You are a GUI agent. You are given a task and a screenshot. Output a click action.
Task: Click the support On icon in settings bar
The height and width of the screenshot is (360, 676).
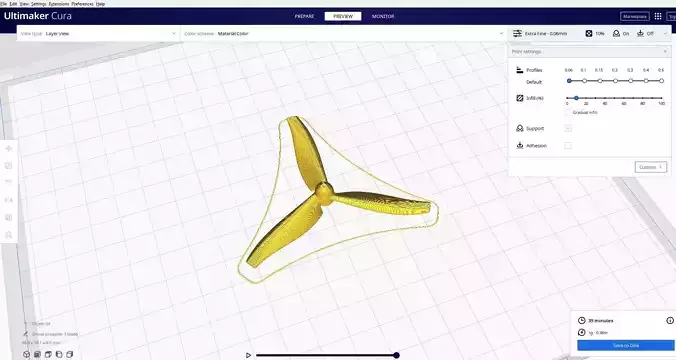(617, 33)
